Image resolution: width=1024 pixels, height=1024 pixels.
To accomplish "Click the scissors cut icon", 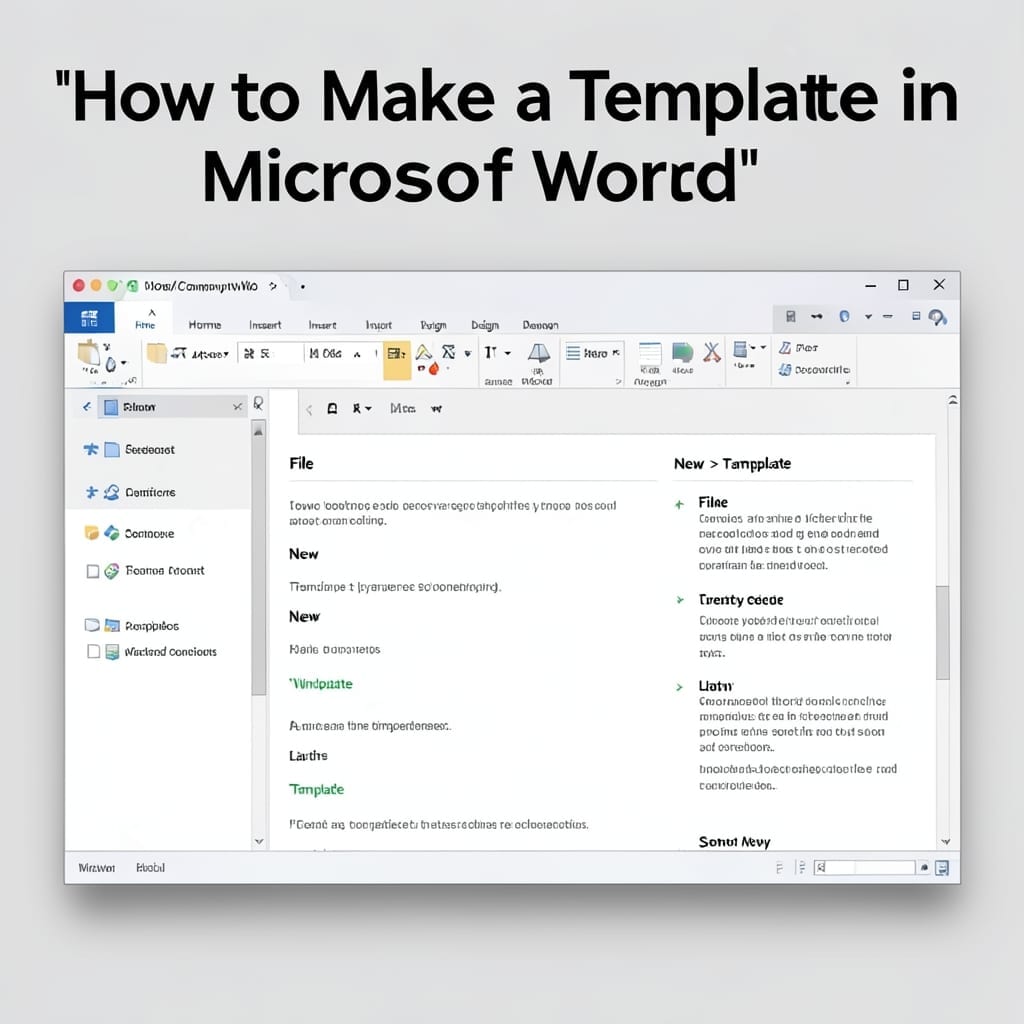I will click(712, 353).
